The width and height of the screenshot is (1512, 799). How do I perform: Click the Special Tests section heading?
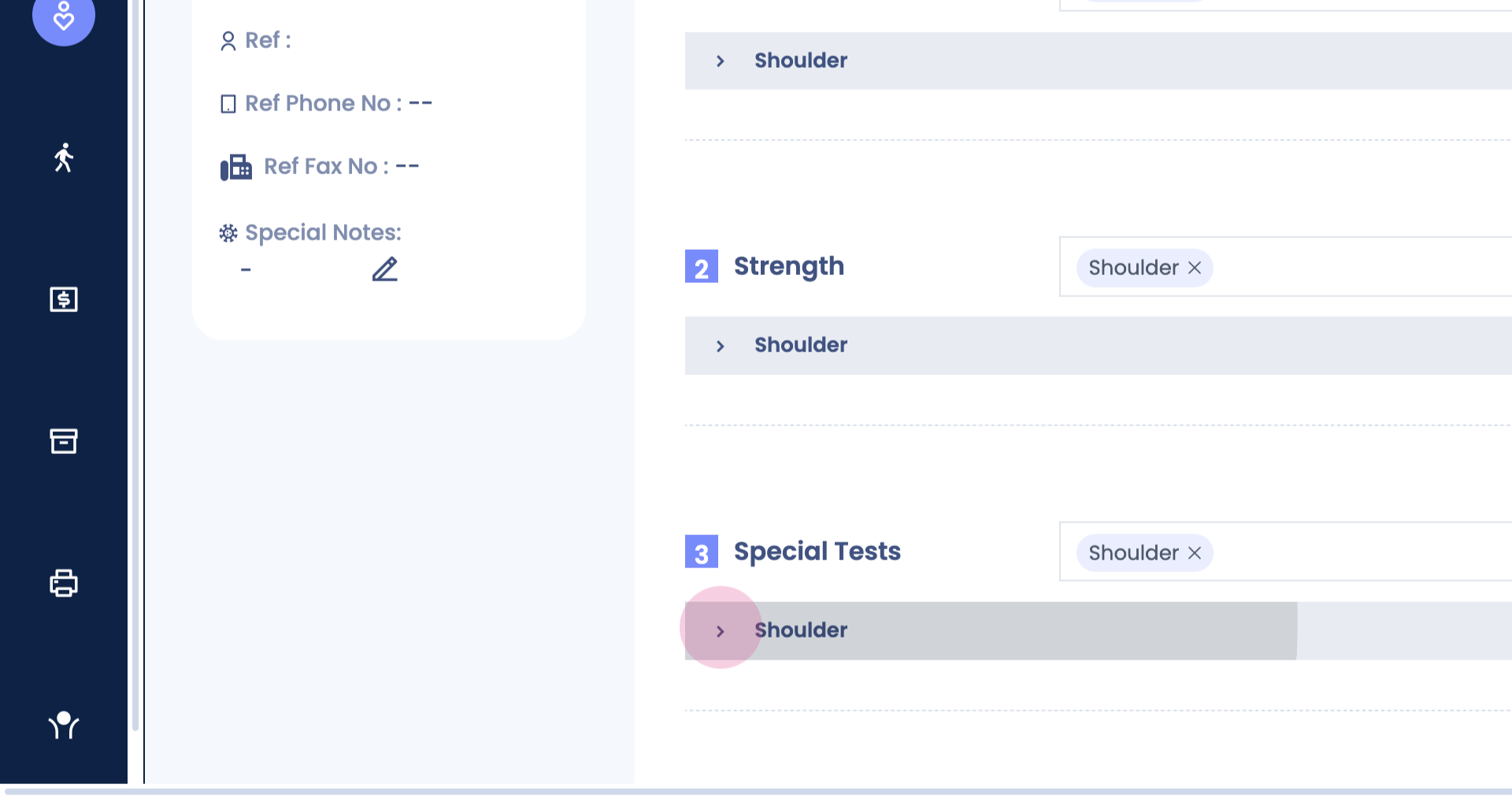[817, 552]
